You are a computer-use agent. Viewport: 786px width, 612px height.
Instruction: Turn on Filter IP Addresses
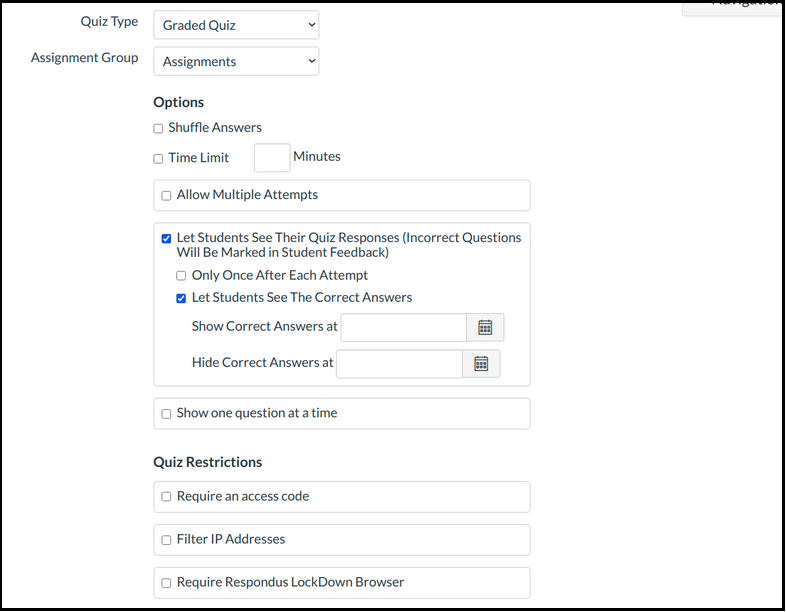(166, 540)
